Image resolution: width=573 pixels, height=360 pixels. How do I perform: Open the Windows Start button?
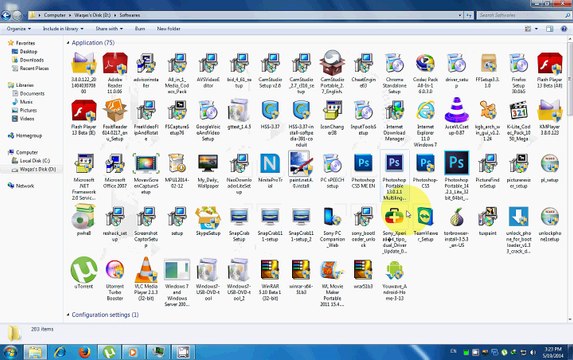10,352
